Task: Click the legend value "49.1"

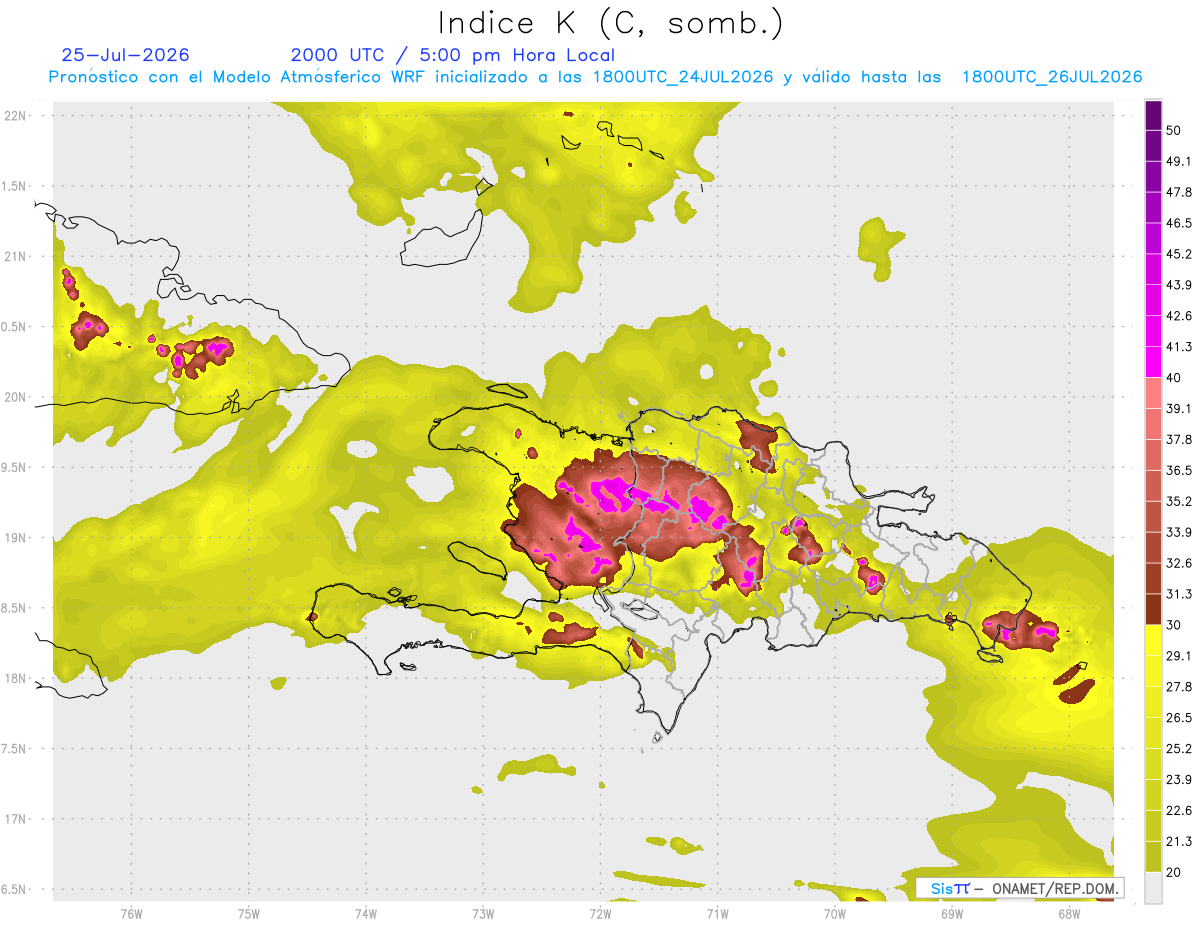Action: click(1179, 161)
